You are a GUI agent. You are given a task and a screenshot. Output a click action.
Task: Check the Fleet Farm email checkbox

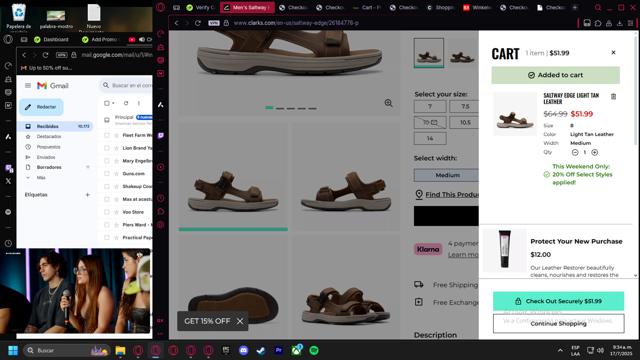coord(107,135)
